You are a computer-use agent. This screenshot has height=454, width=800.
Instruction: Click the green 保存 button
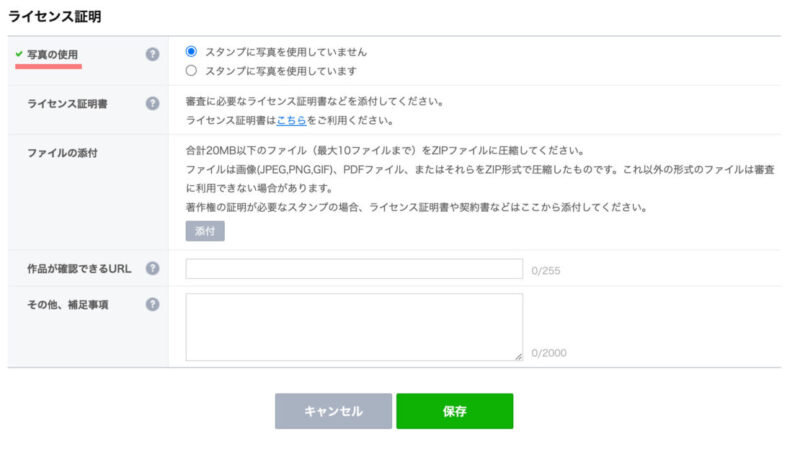(x=455, y=411)
